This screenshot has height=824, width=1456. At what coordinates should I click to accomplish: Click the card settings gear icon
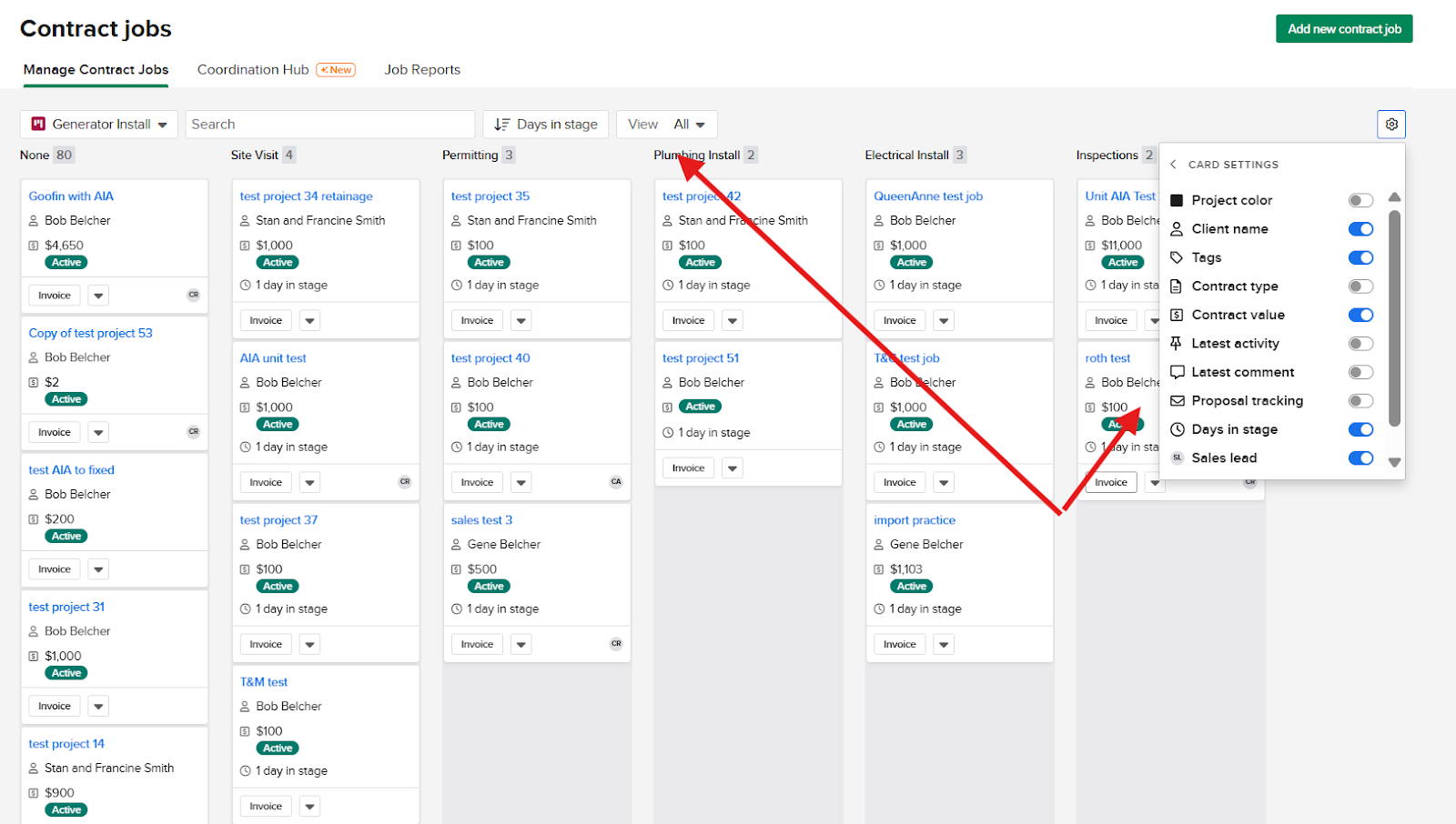(x=1391, y=125)
